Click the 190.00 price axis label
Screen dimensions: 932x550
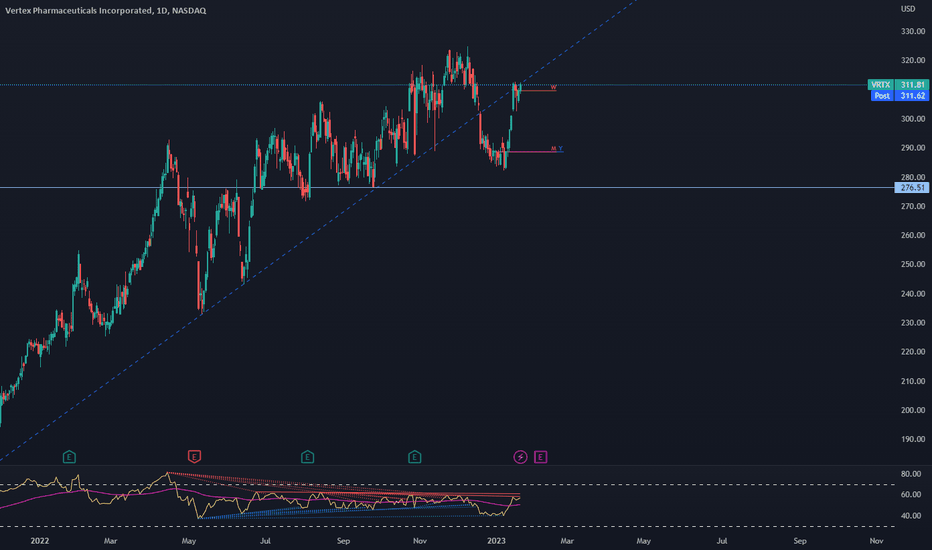click(913, 439)
